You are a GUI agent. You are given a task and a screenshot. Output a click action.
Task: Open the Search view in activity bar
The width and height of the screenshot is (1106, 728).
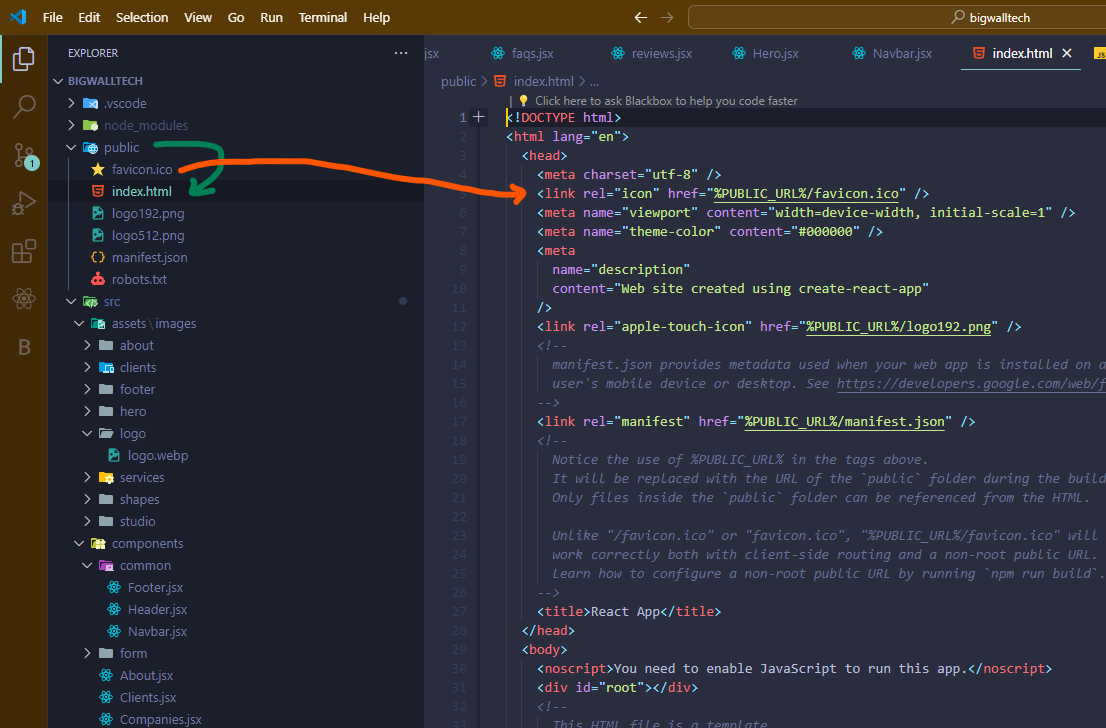24,106
